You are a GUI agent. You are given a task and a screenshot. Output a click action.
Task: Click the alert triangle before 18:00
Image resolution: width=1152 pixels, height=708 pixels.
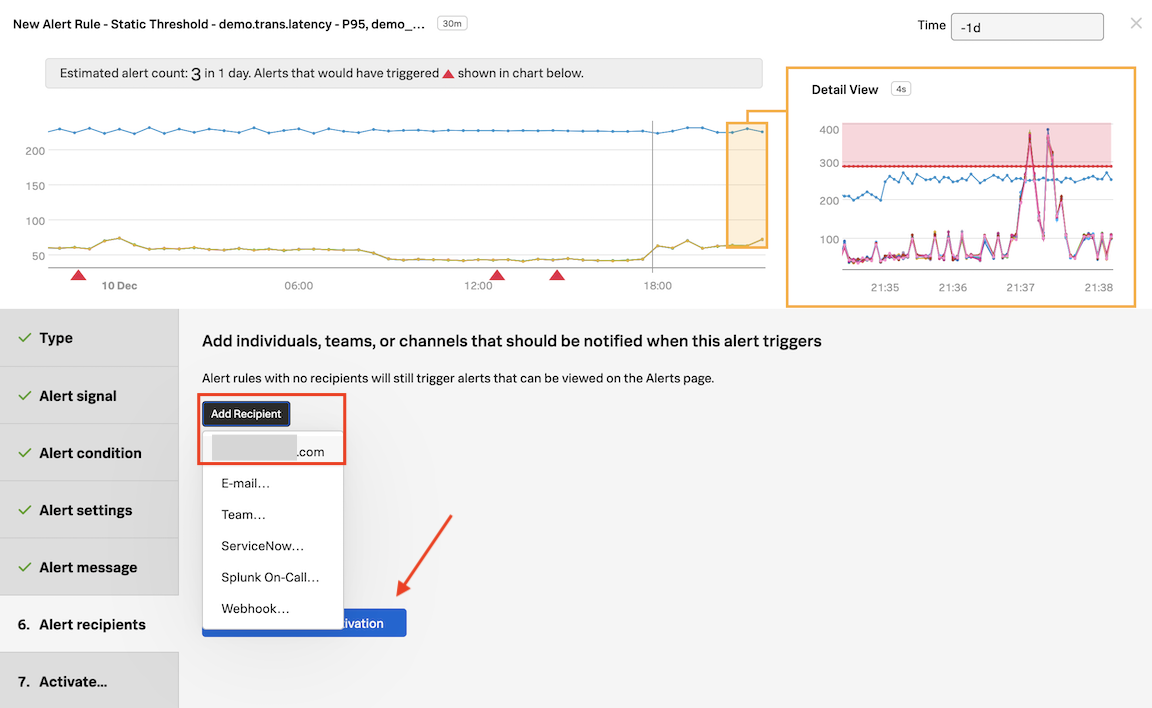tap(557, 275)
